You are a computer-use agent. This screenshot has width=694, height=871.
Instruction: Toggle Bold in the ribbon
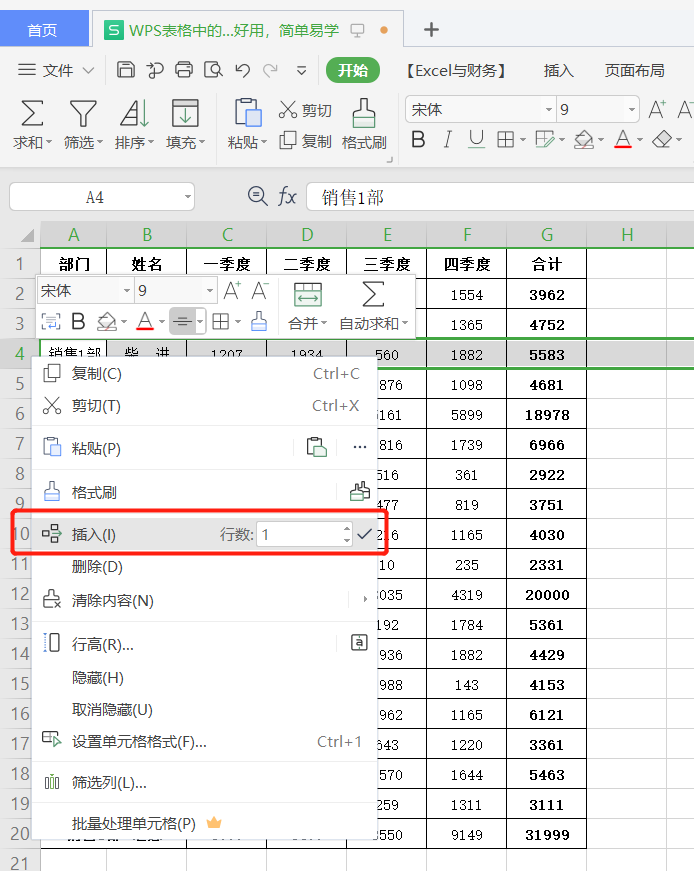pos(418,139)
